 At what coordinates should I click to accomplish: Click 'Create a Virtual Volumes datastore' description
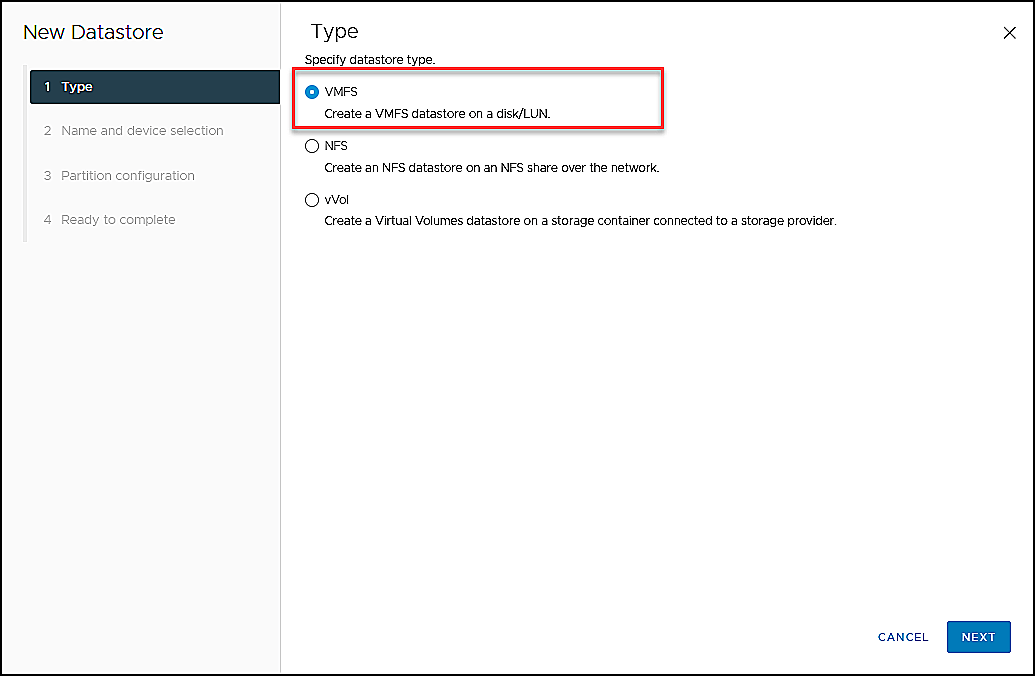pyautogui.click(x=580, y=220)
